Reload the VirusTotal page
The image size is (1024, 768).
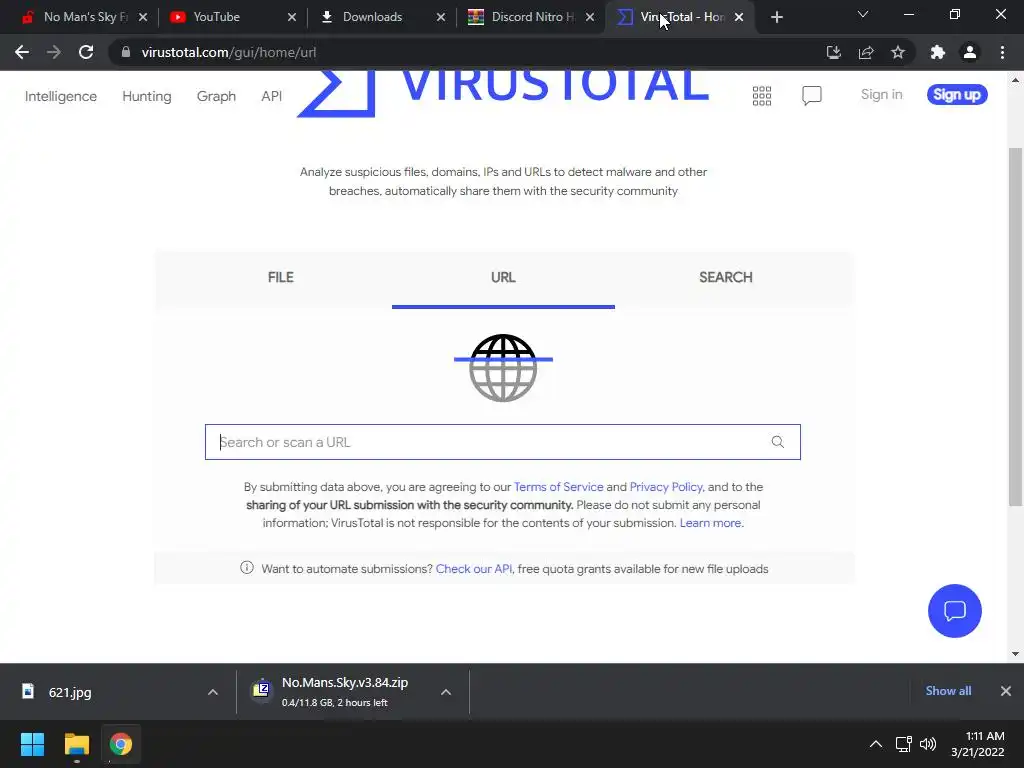click(86, 52)
